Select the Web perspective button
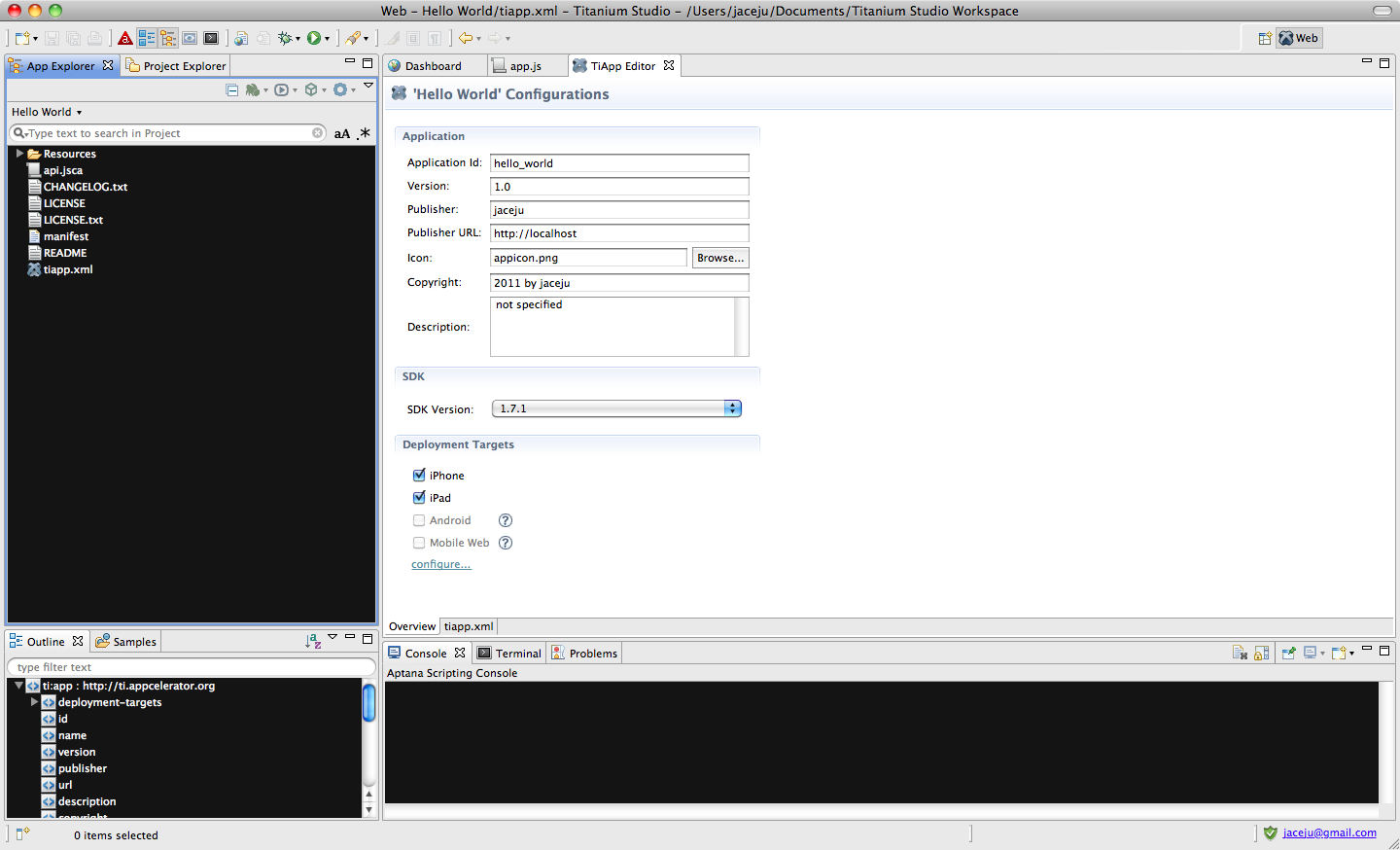The height and width of the screenshot is (850, 1400). (1299, 38)
